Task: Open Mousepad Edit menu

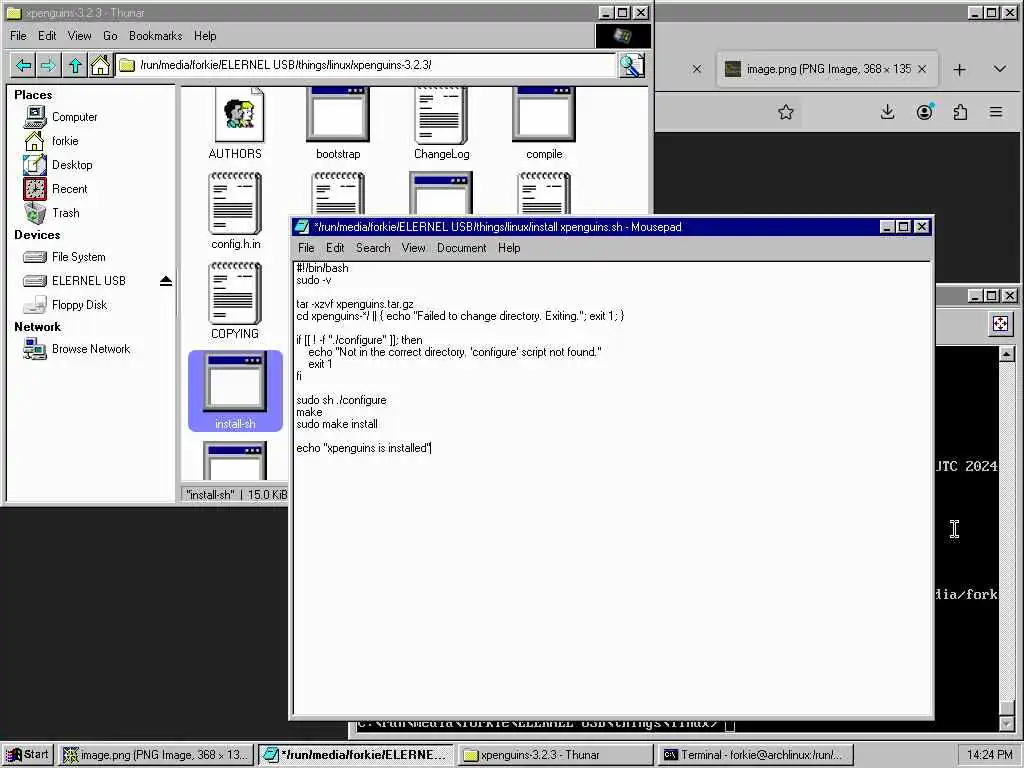Action: pyautogui.click(x=335, y=248)
